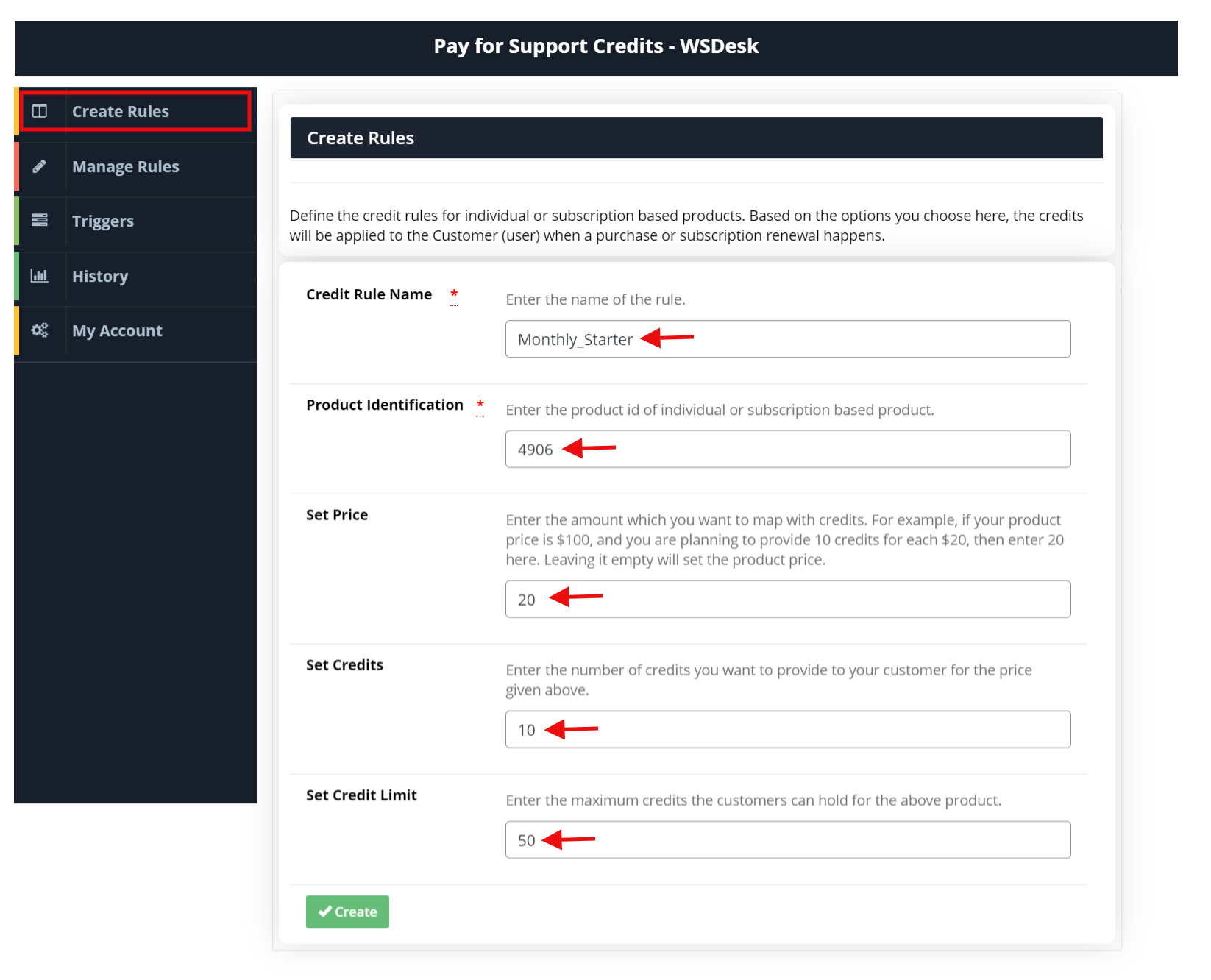
Task: Open the Manage Rules menu item
Action: pyautogui.click(x=135, y=167)
